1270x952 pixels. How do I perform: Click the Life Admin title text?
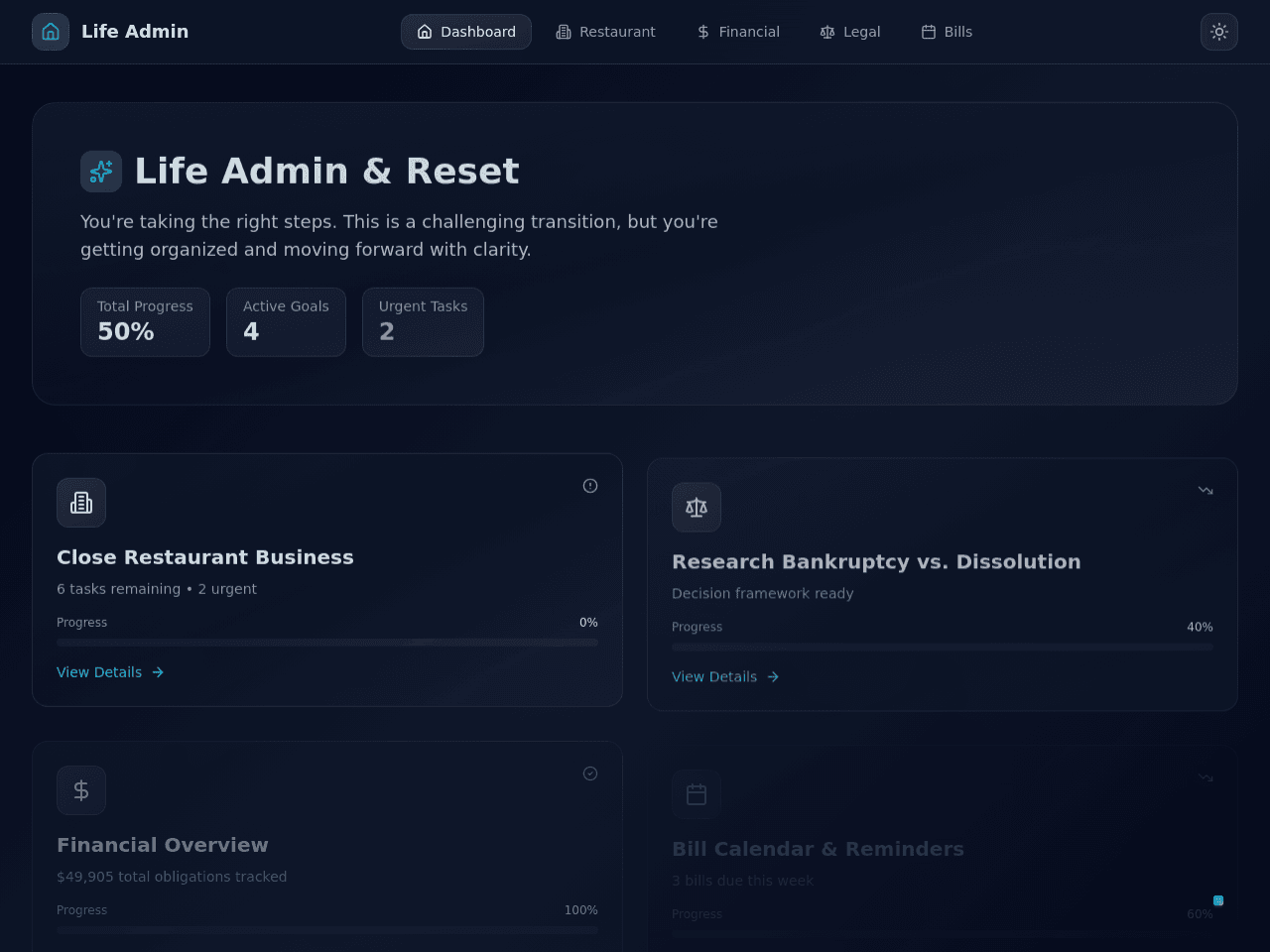click(135, 32)
